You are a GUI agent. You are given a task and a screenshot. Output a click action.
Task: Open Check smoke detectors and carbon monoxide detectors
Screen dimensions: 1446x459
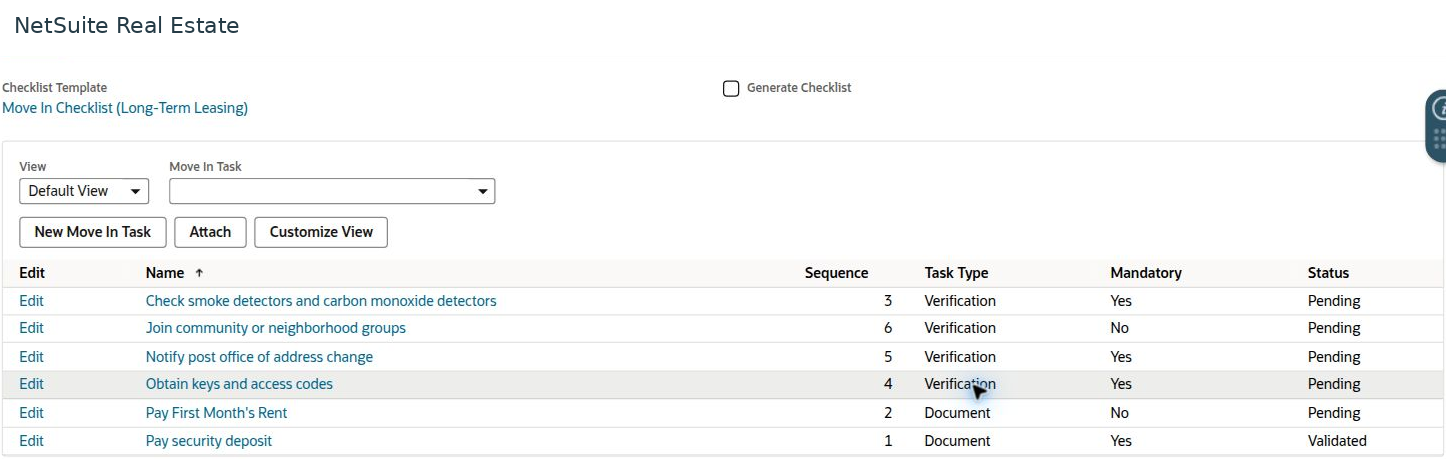(321, 301)
